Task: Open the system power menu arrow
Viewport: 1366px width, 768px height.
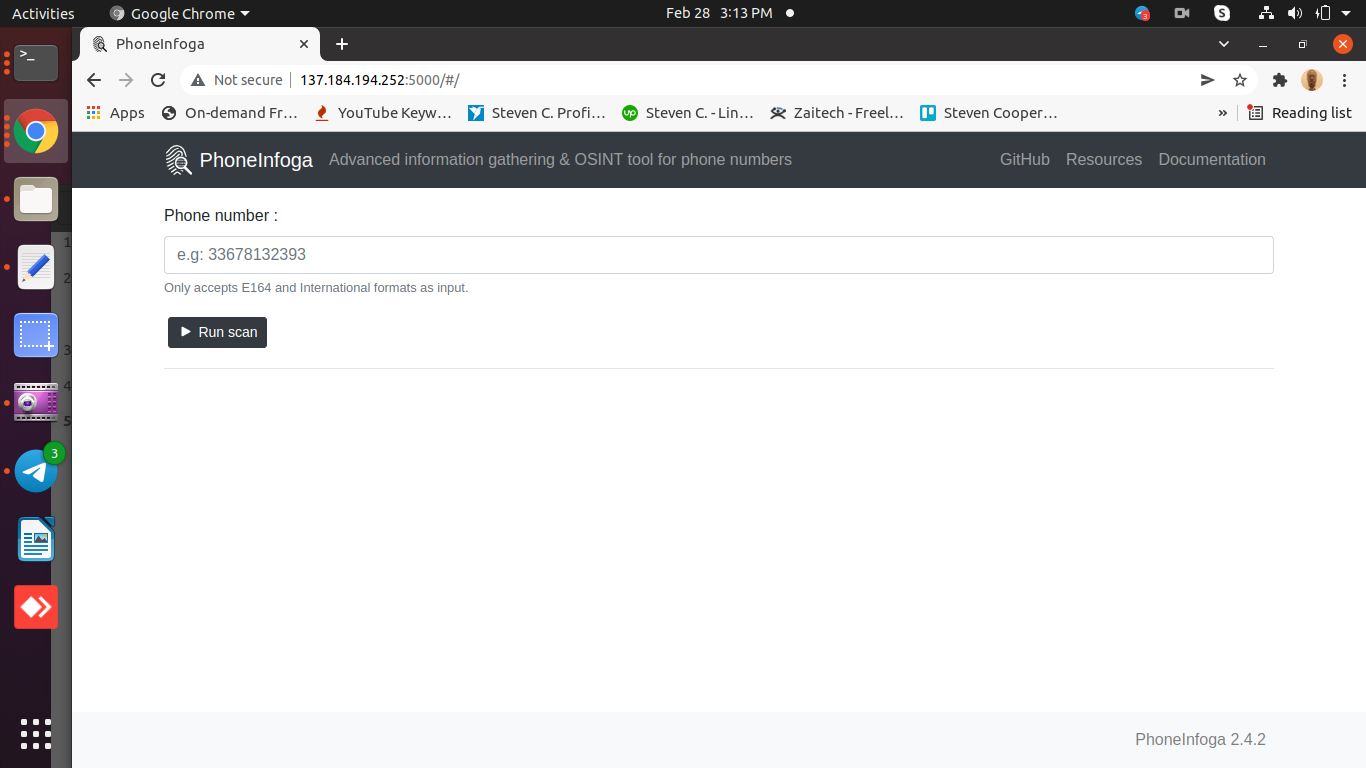Action: point(1348,13)
